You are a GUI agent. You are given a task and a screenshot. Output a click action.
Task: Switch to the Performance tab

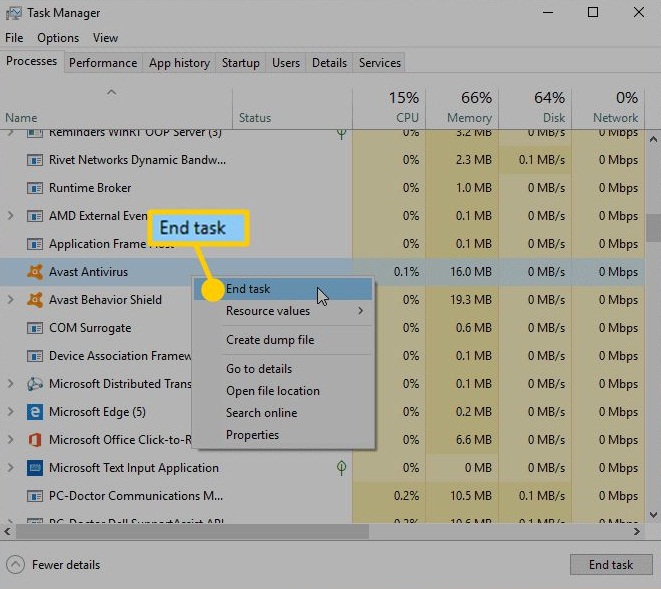tap(103, 63)
